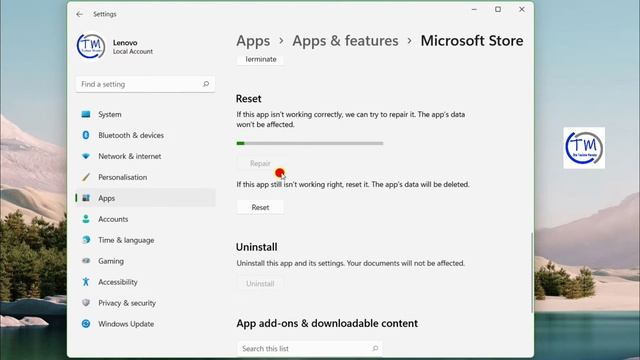The height and width of the screenshot is (360, 640).
Task: Click the Uninstall section heading
Action: (256, 247)
